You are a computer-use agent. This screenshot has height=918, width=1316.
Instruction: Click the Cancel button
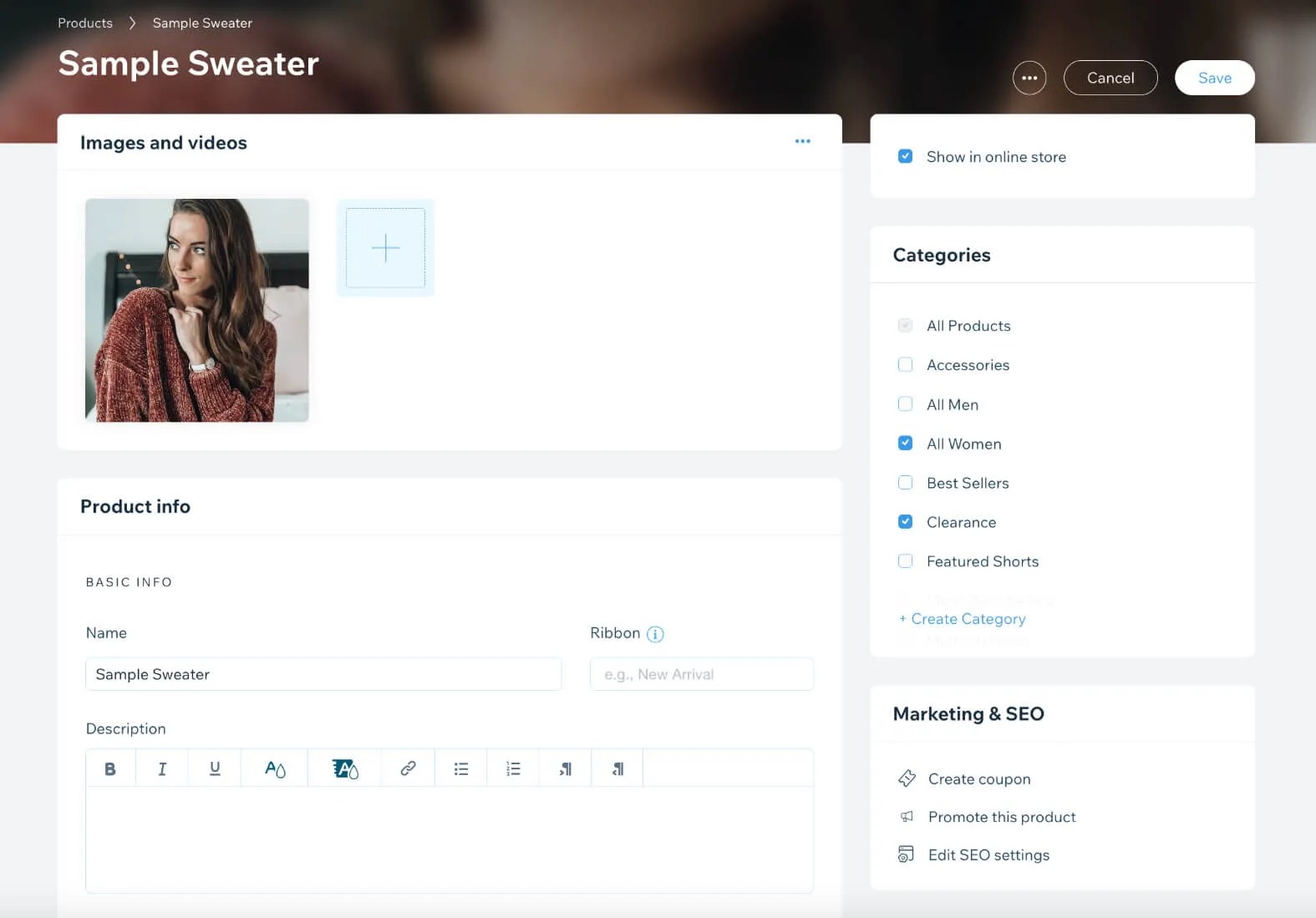[x=1110, y=78]
